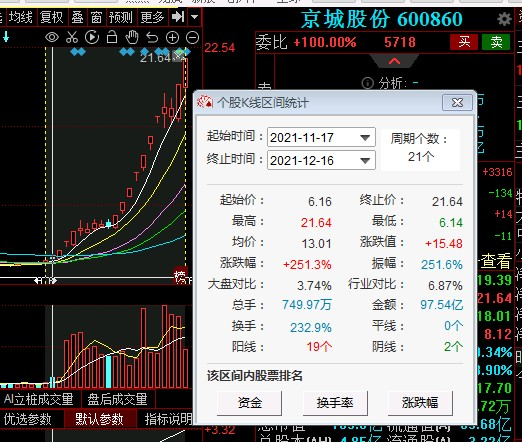522x442 pixels.
Task: Click the skip-to-end arrow toolbar icon
Action: click(x=178, y=17)
